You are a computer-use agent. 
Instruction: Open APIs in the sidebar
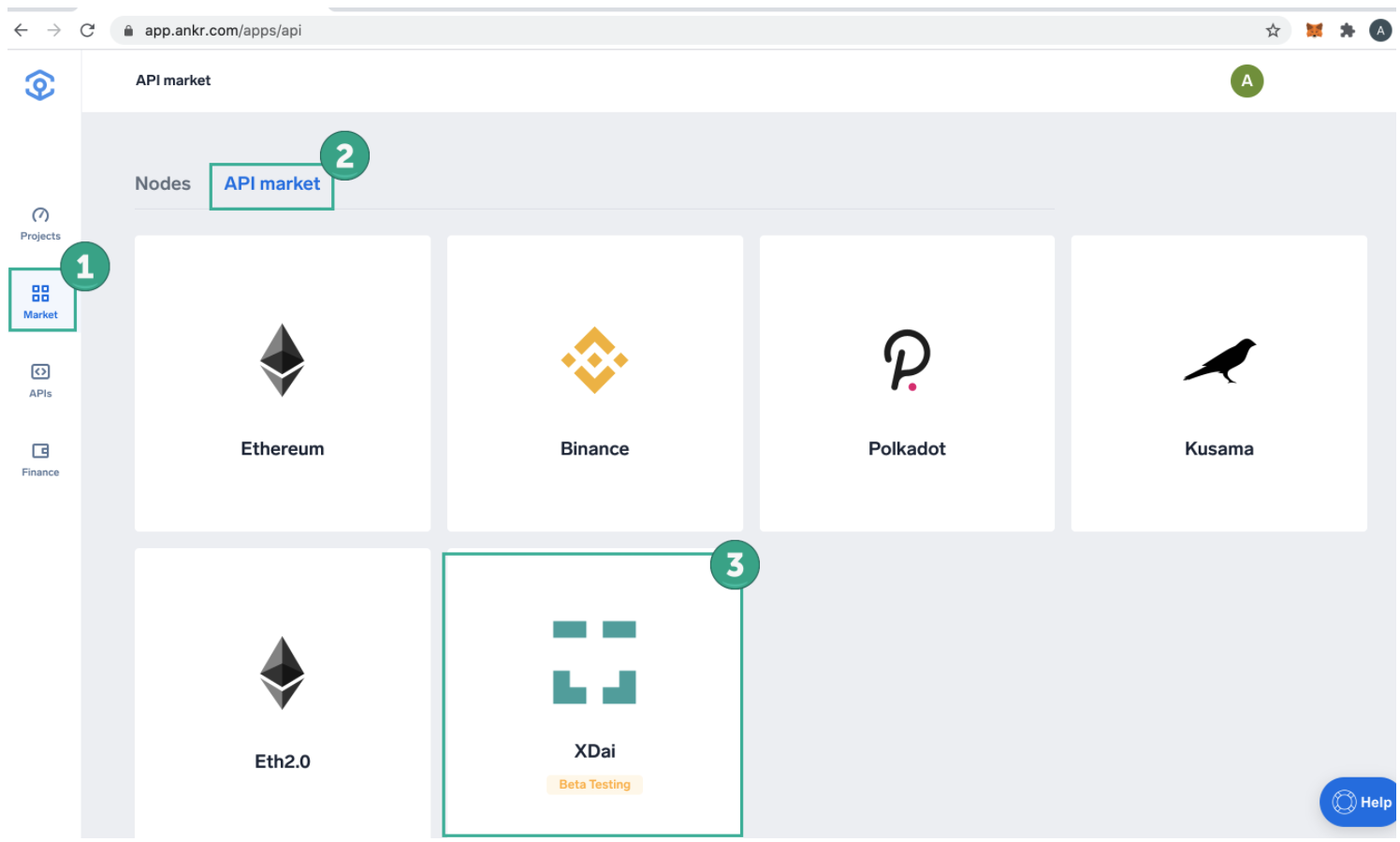tap(40, 381)
